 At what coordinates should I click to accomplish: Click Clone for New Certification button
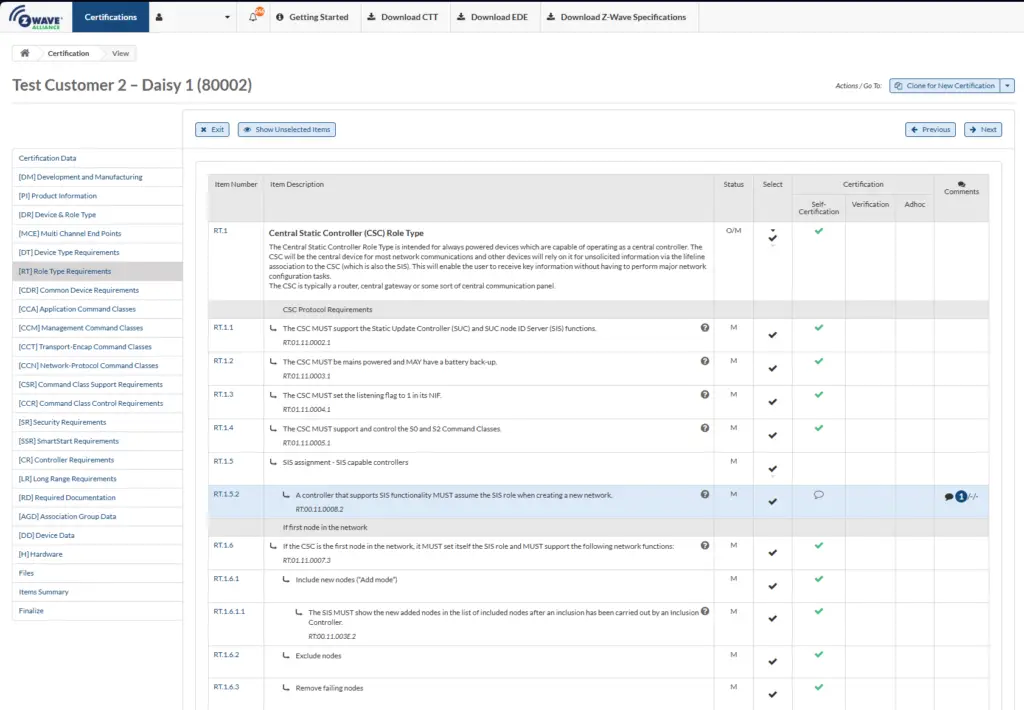click(944, 86)
